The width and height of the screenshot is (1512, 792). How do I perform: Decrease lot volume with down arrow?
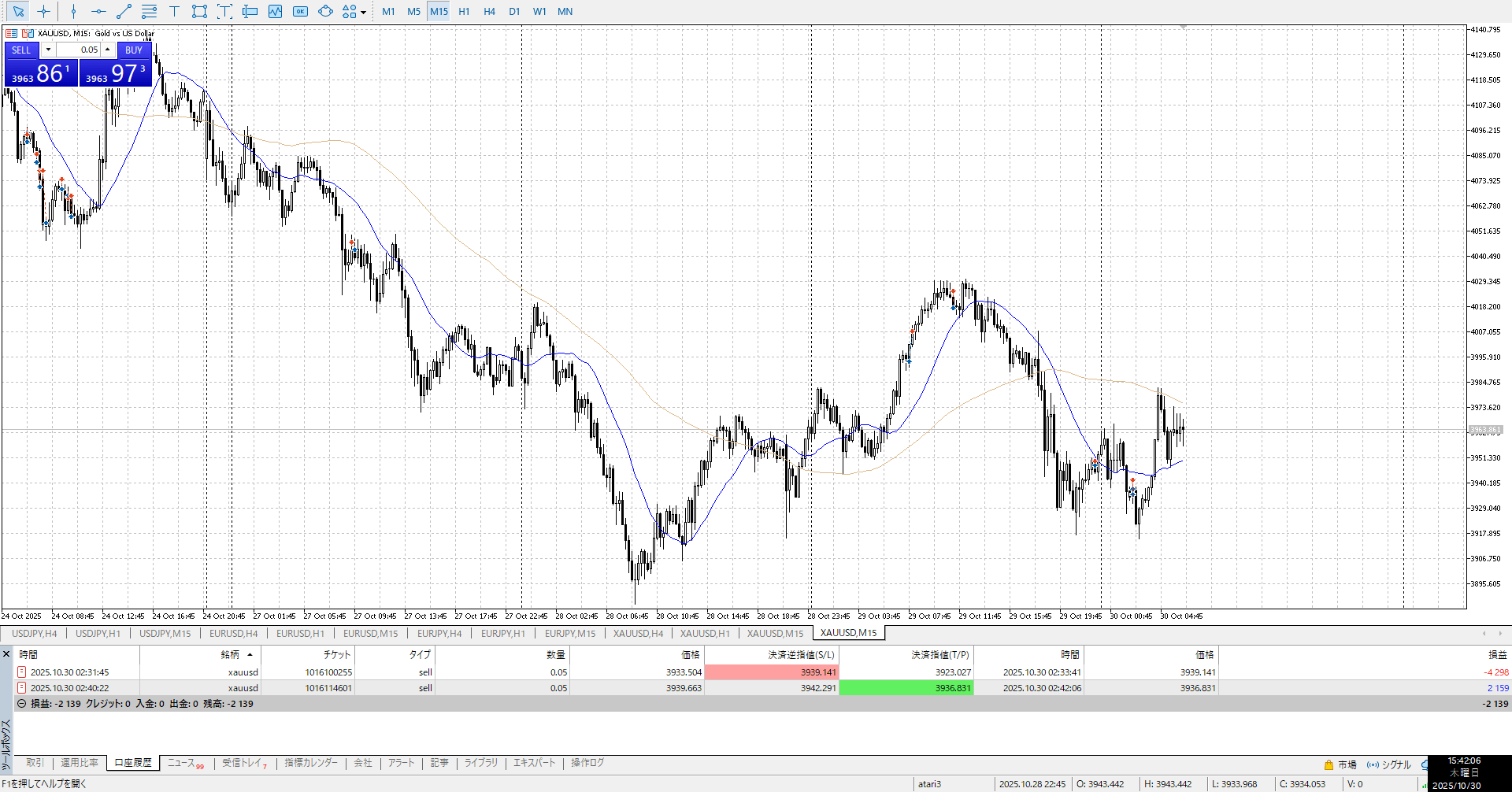48,50
